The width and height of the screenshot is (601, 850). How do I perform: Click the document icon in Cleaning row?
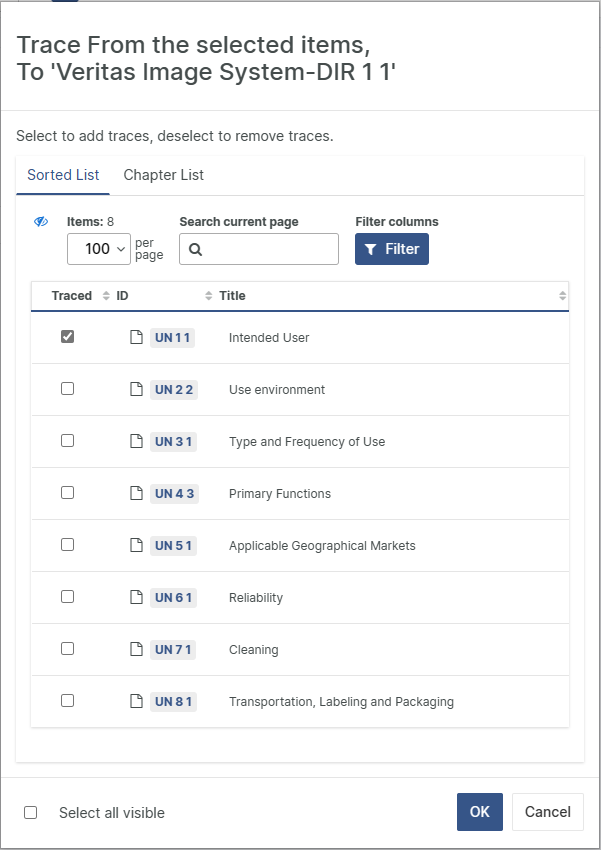pos(137,650)
